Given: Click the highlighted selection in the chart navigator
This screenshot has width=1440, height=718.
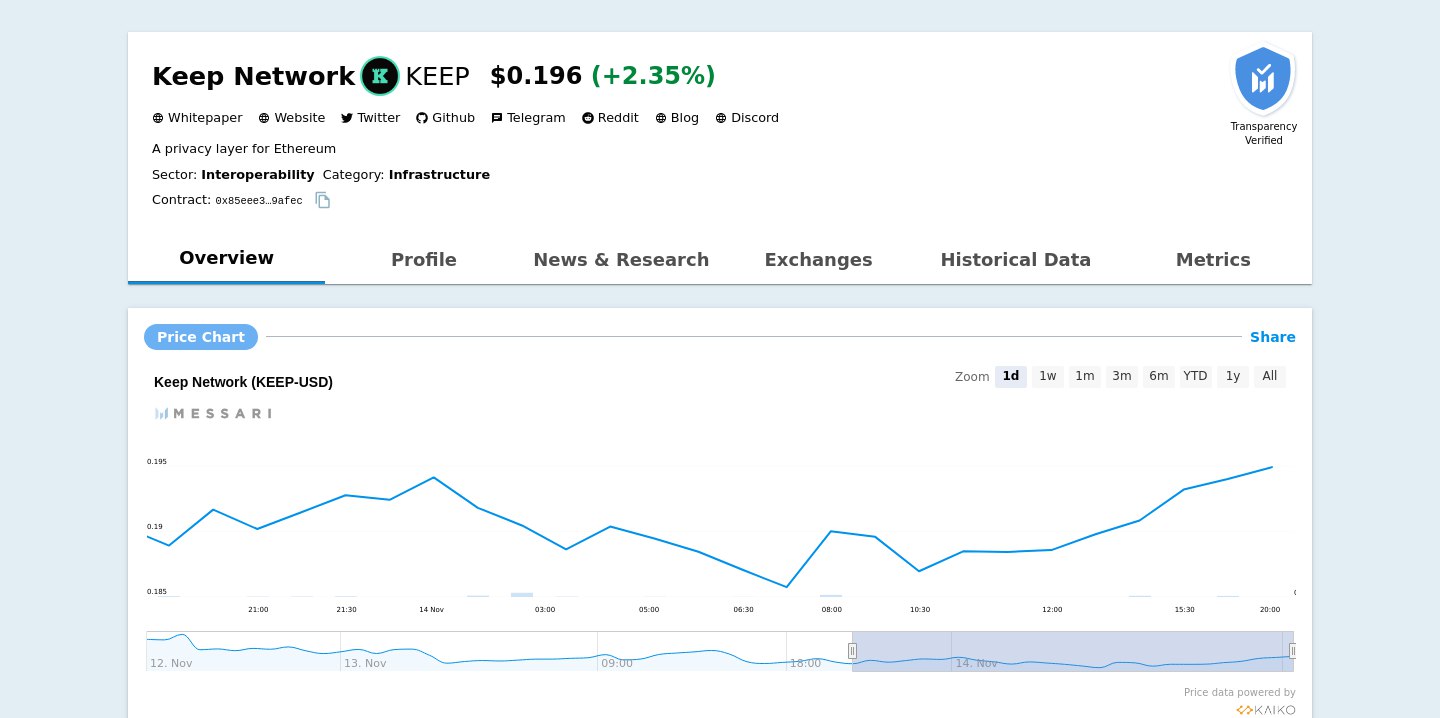Looking at the screenshot, I should point(1073,651).
